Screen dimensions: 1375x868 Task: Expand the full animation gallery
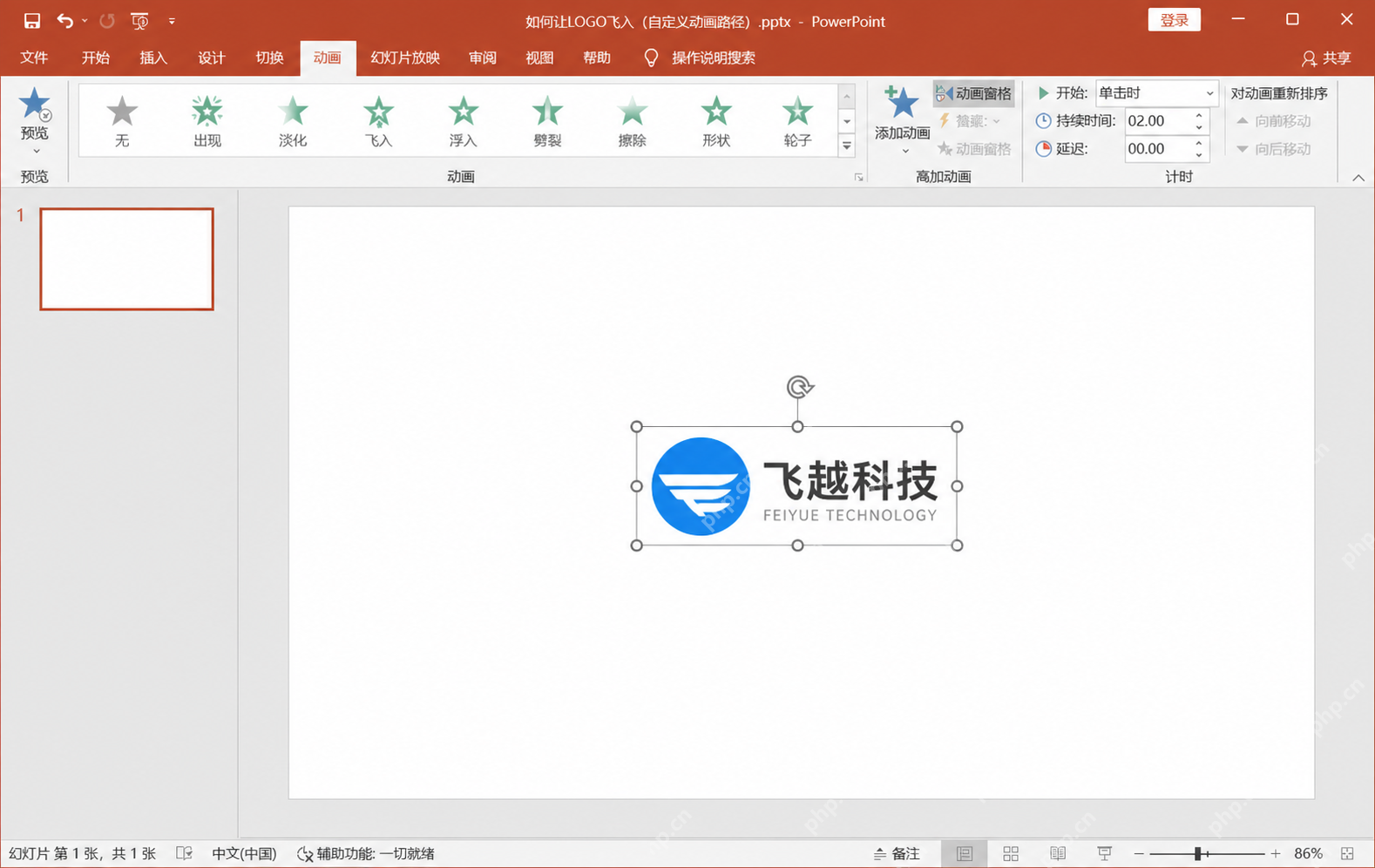(846, 146)
